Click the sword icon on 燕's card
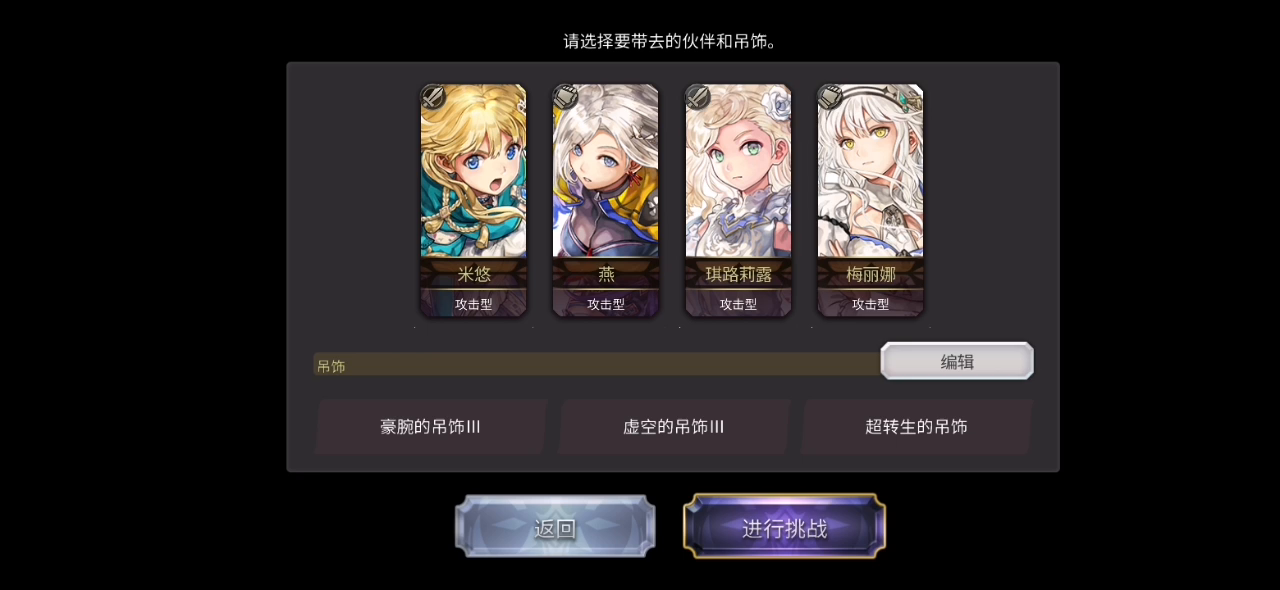 click(x=565, y=97)
